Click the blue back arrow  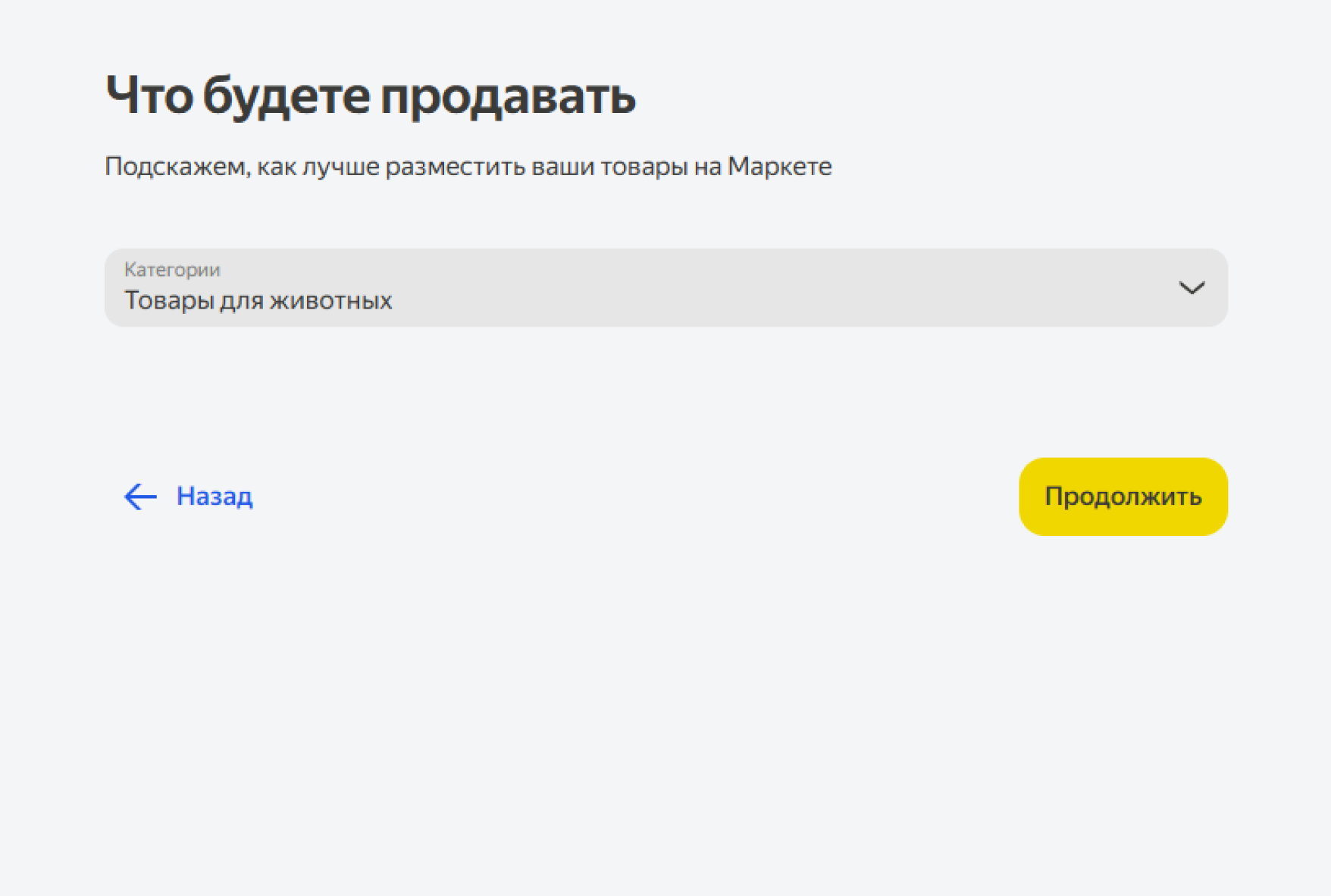140,497
